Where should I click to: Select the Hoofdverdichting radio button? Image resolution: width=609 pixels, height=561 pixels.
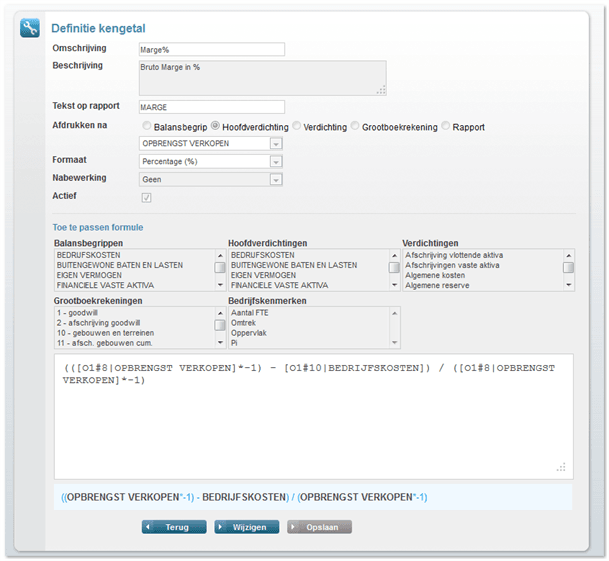(x=215, y=126)
